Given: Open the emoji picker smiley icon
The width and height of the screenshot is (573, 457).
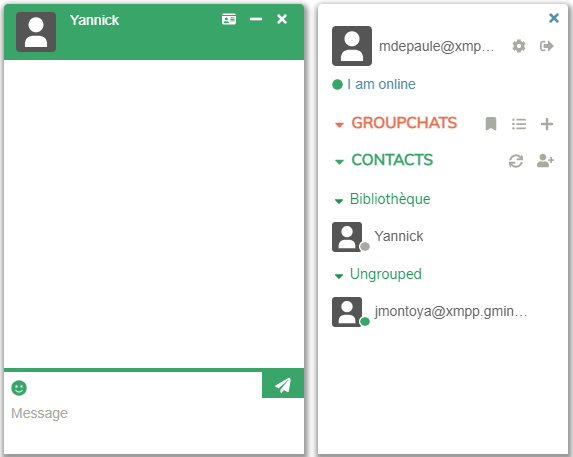Looking at the screenshot, I should [19, 388].
